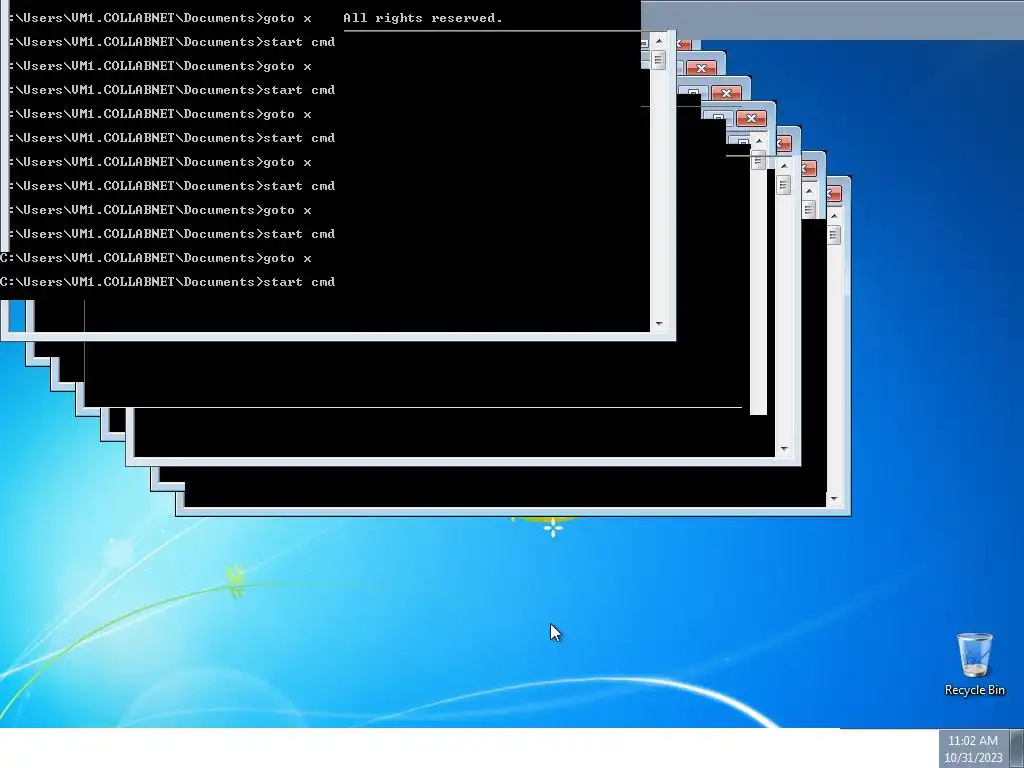Screen dimensions: 1024x768
Task: Click the scrollbar thumb in frontmost cmd window
Action: 658,60
